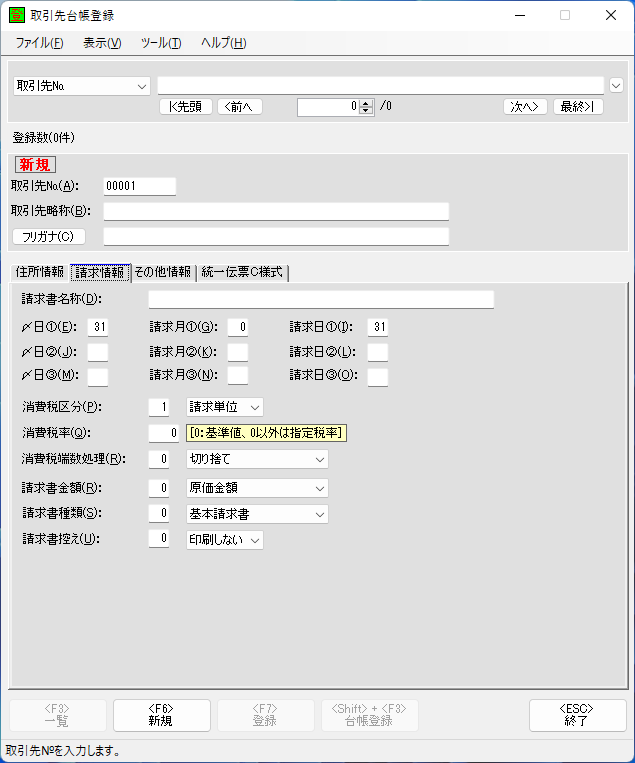The height and width of the screenshot is (763, 635).
Task: Click the フリガナ text input field
Action: [276, 236]
